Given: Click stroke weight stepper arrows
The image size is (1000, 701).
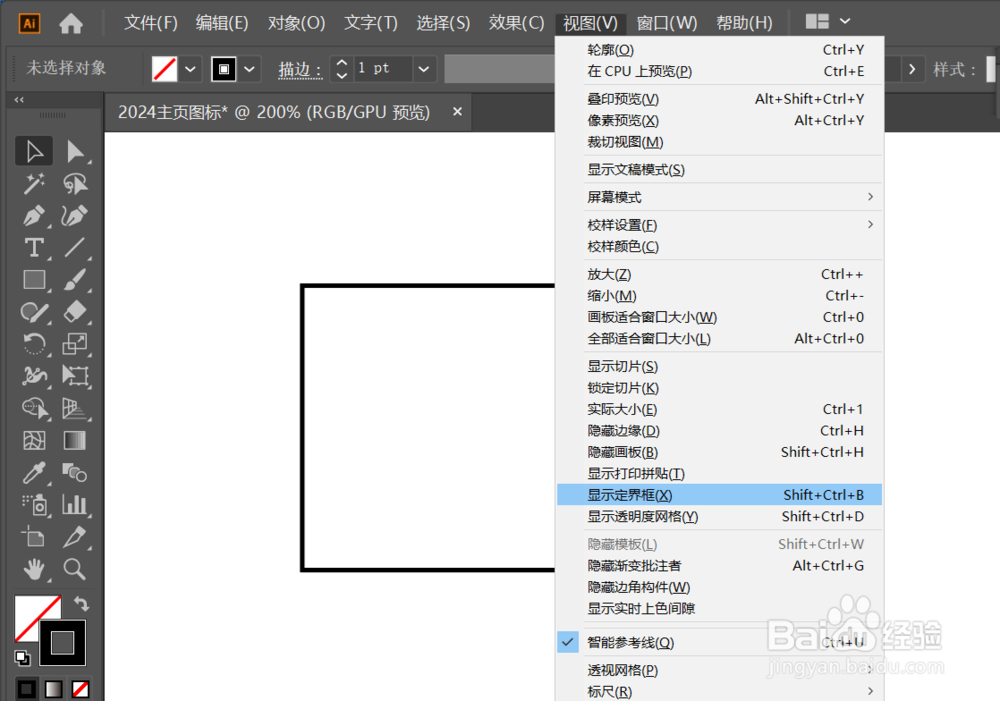Looking at the screenshot, I should [342, 69].
